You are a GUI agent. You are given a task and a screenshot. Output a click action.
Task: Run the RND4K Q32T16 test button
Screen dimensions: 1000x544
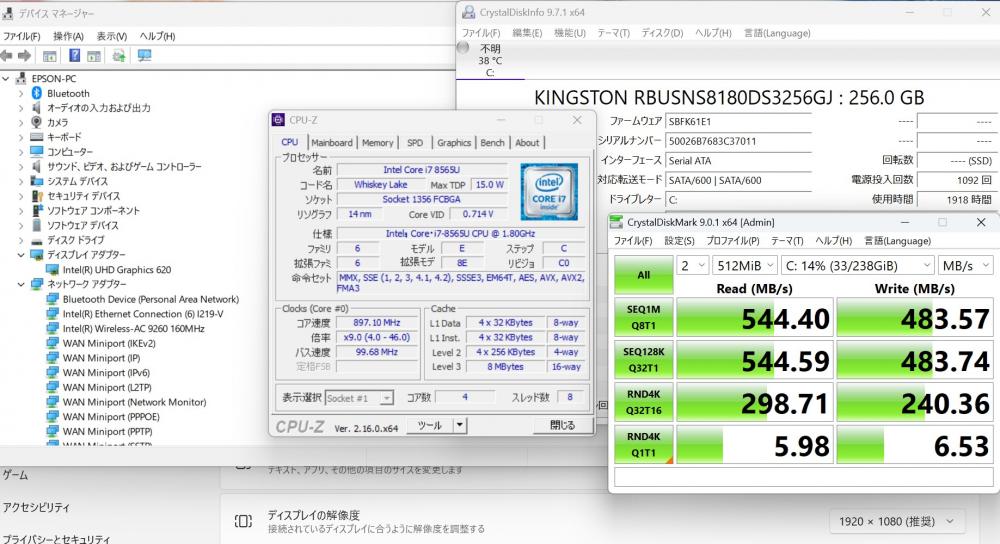[x=643, y=402]
